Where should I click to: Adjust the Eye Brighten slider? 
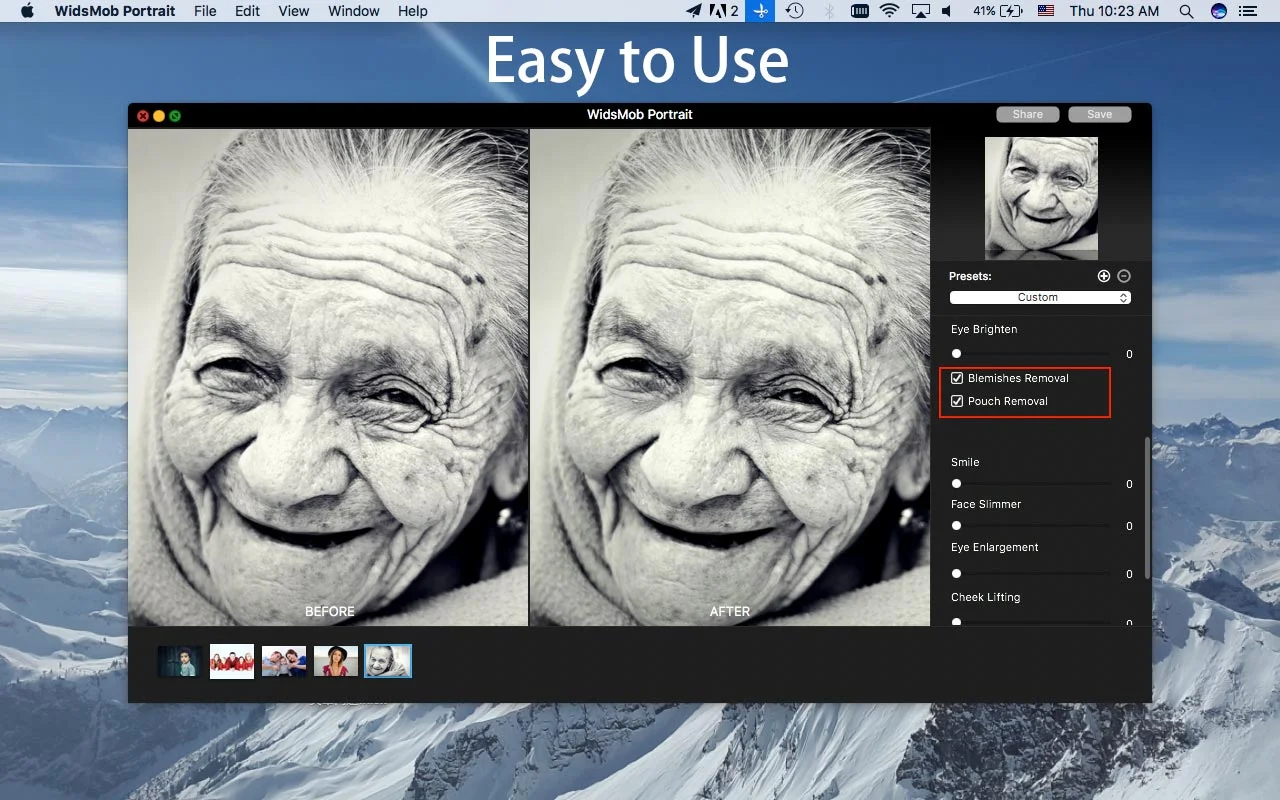(x=956, y=353)
